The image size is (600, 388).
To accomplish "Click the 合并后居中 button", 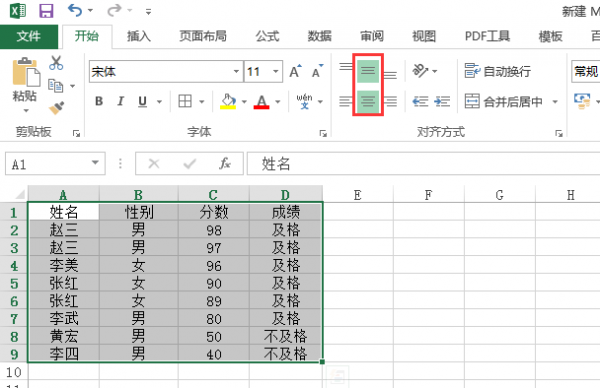I will (x=504, y=101).
